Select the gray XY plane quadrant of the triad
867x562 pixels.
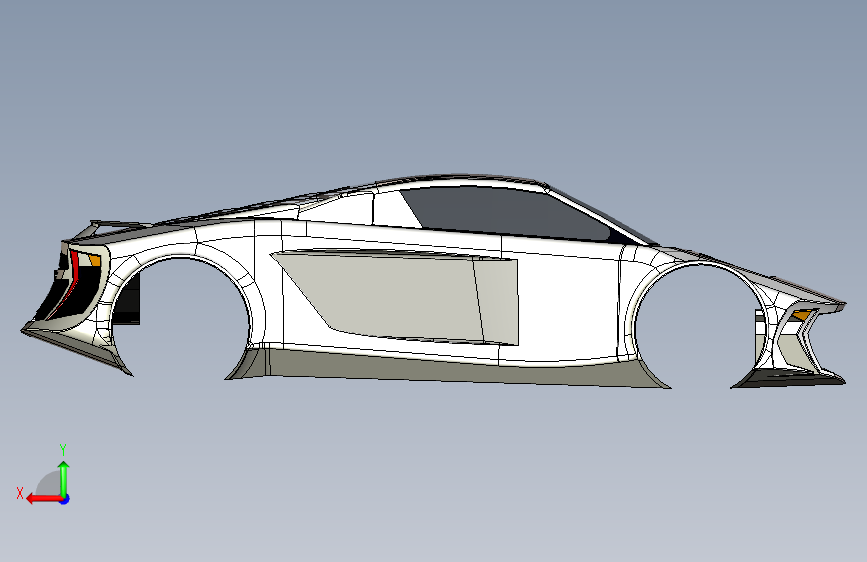tap(49, 485)
